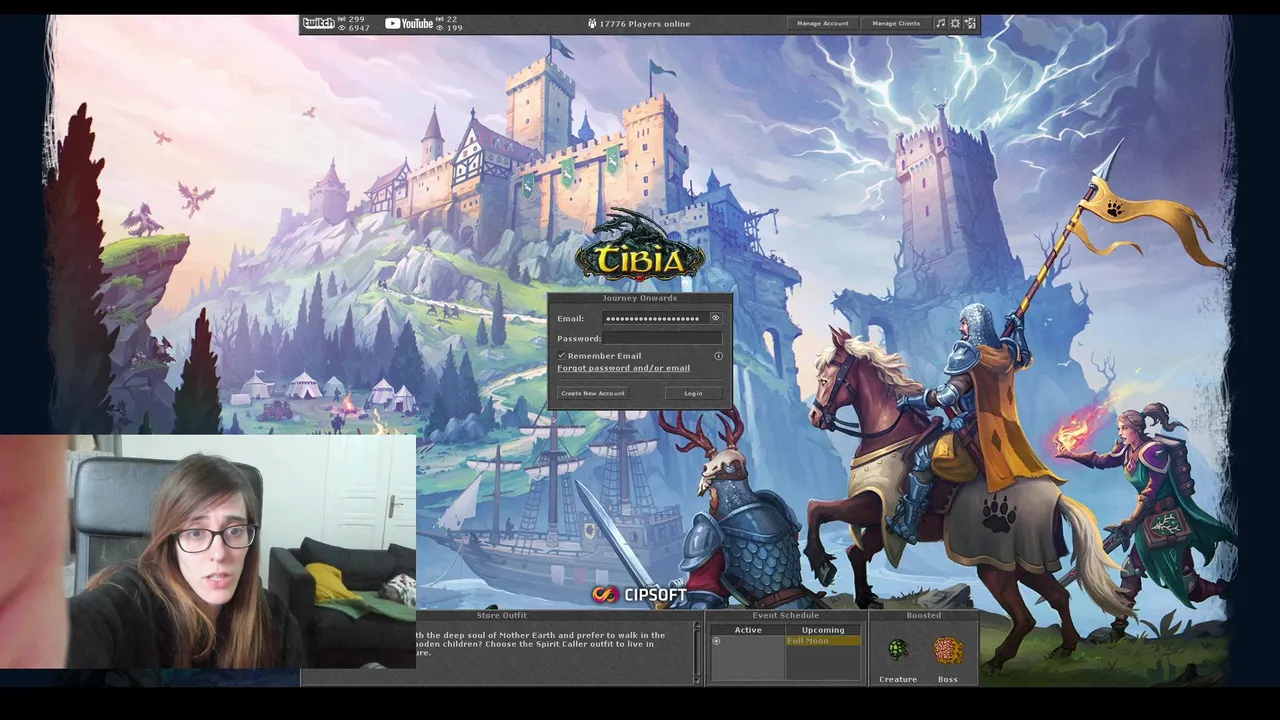This screenshot has height=720, width=1280.
Task: Click the 17776 Players online text
Action: tap(645, 23)
